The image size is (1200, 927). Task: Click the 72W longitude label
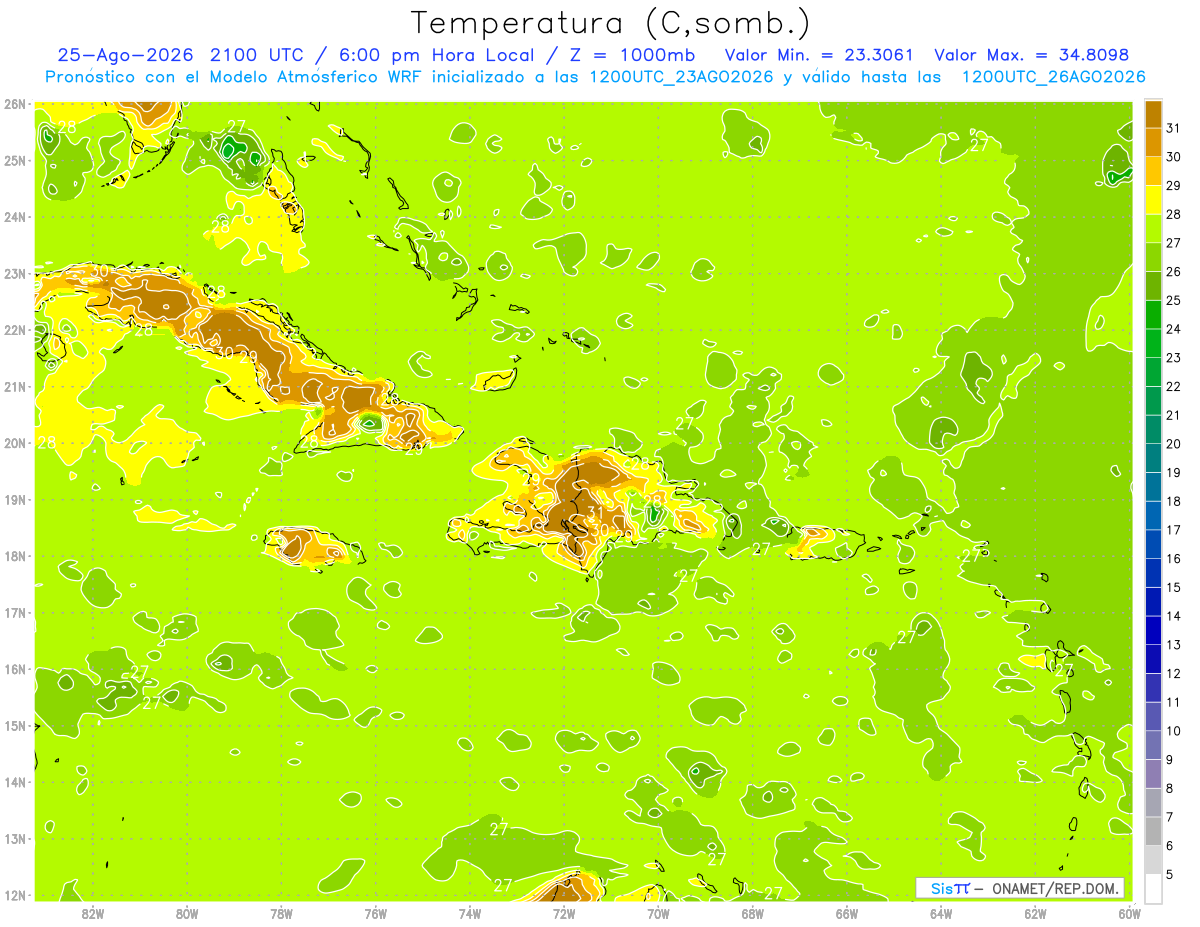click(564, 913)
